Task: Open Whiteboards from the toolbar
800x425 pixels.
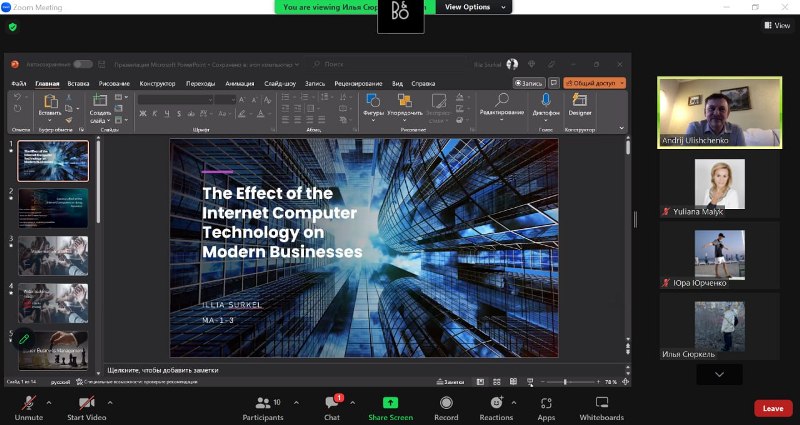Action: click(x=601, y=402)
